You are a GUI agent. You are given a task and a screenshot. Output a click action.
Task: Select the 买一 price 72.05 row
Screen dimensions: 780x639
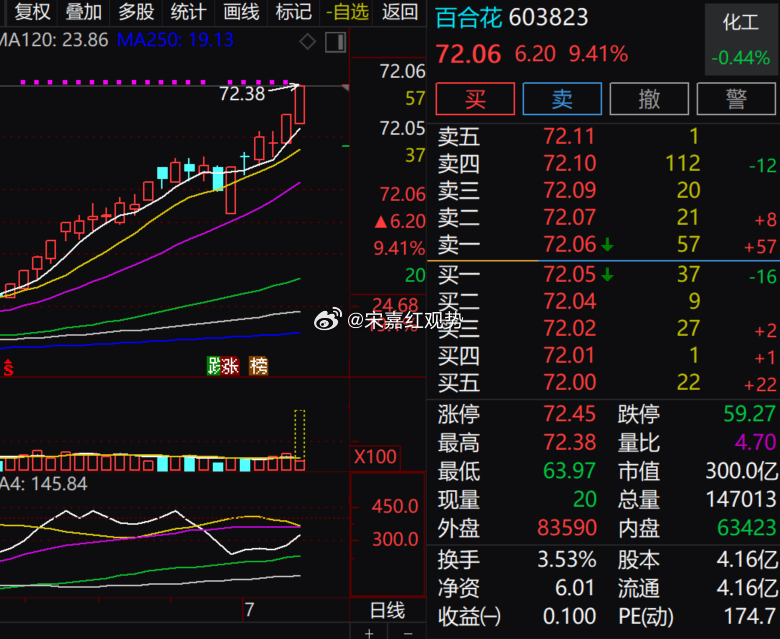tap(603, 274)
